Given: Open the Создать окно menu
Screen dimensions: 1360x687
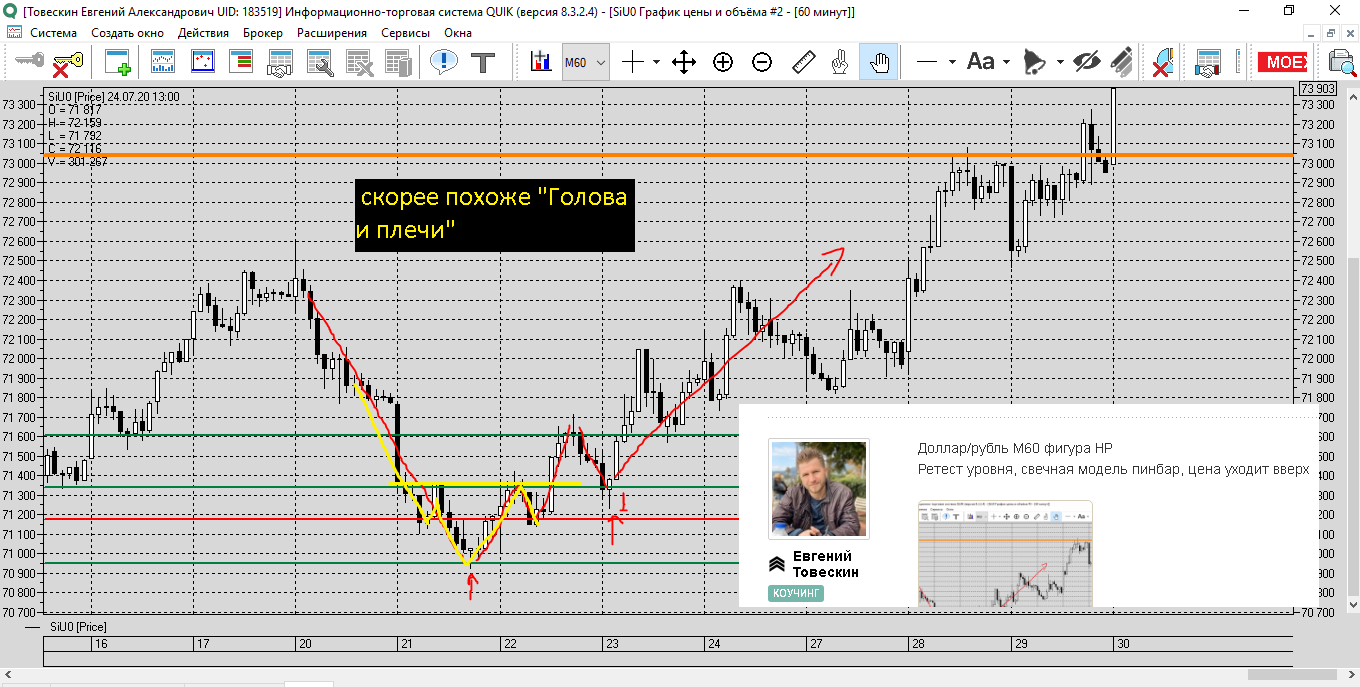Looking at the screenshot, I should [x=127, y=32].
